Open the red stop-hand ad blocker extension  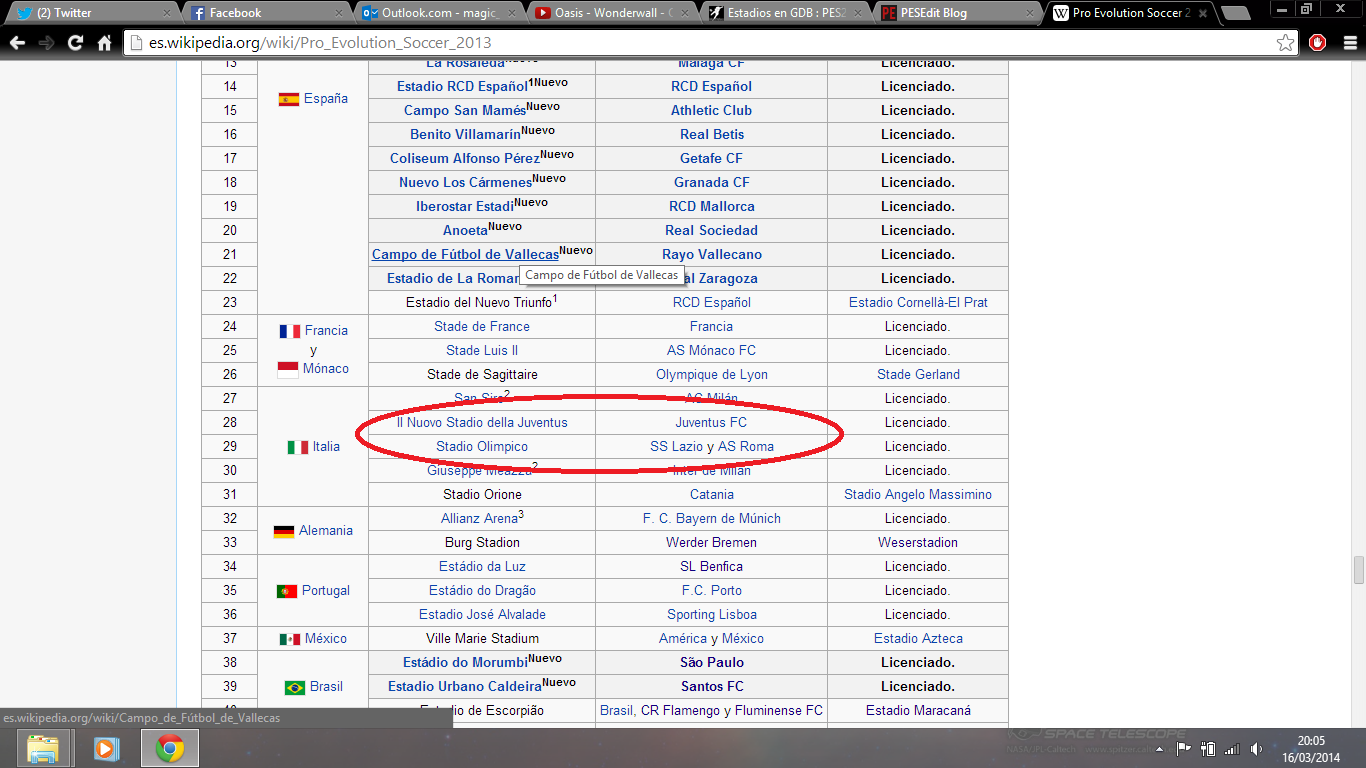(1318, 43)
